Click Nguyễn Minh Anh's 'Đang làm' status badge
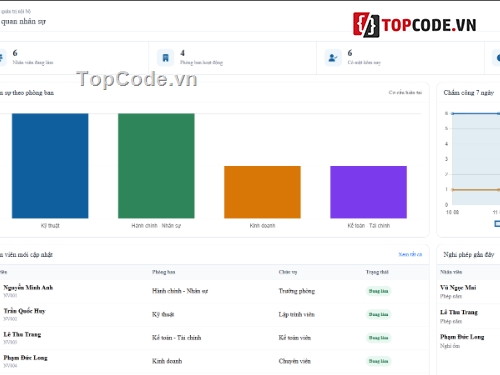500x375 pixels. [x=378, y=291]
